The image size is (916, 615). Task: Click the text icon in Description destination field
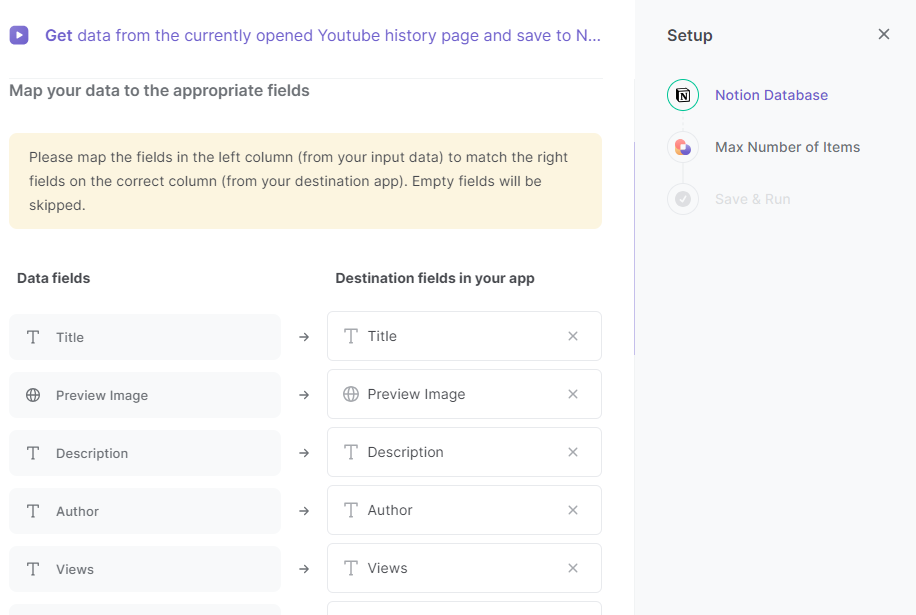click(x=351, y=452)
